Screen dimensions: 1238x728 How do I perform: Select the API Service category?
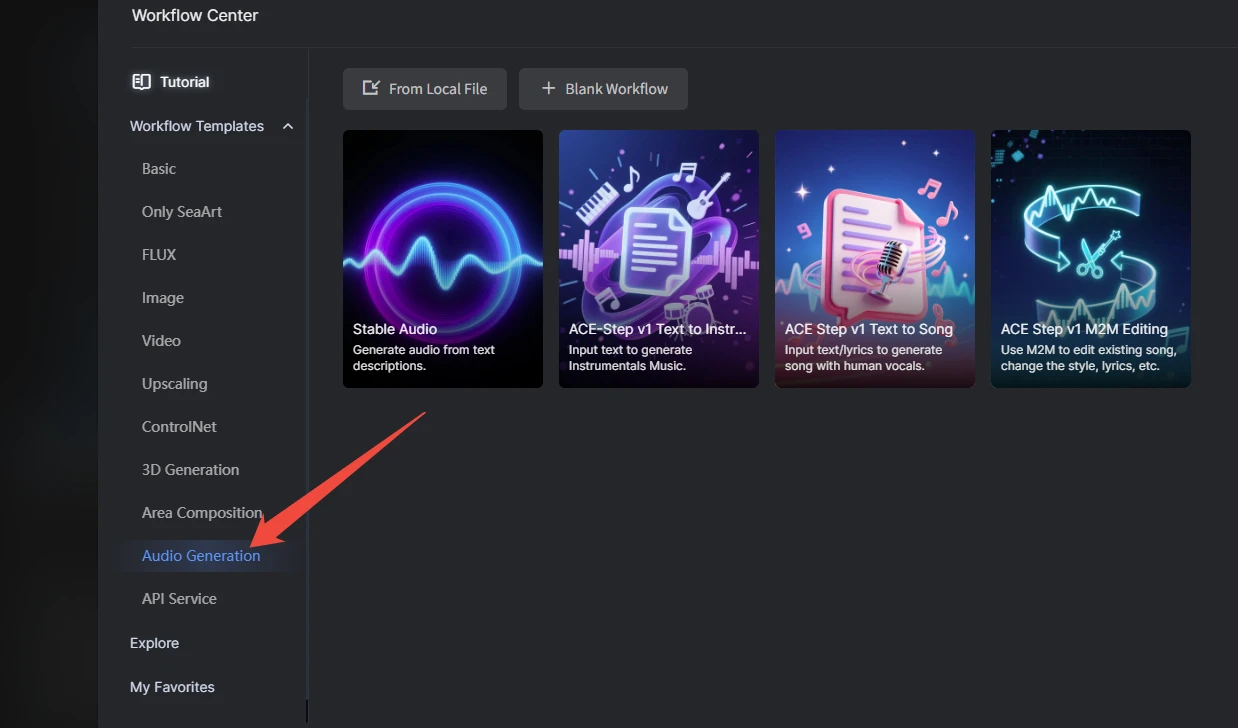[179, 599]
